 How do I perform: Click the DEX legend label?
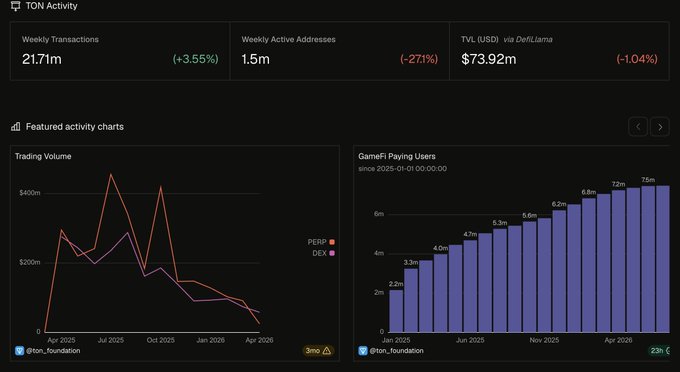(319, 253)
